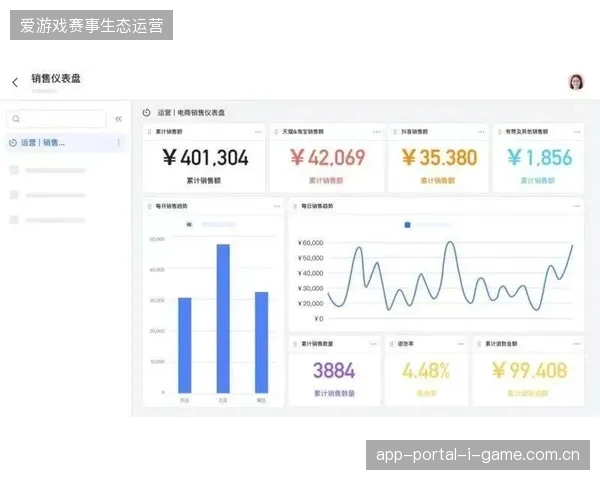The image size is (600, 480).
Task: Click the ¥401,304 total sales value
Action: [205, 157]
